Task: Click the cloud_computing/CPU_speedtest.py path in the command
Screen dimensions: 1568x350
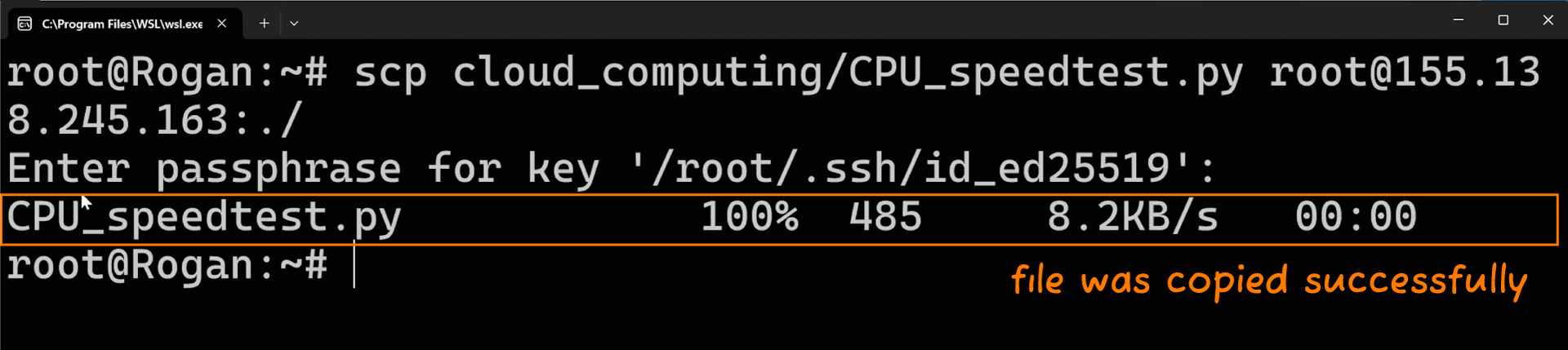Action: [848, 73]
